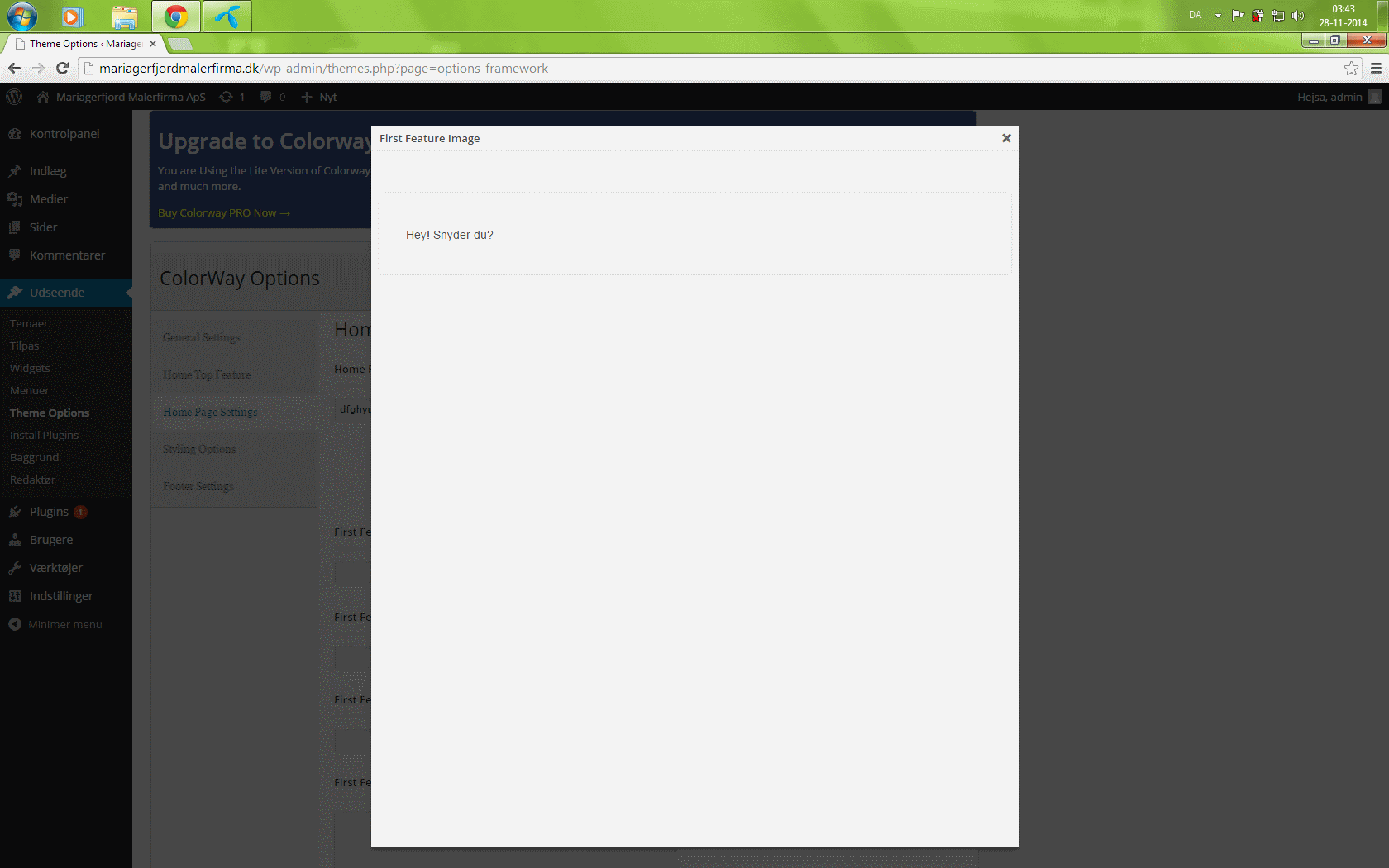Open Indstillinger settings menu
Screen dimensions: 1389x868
(61, 596)
